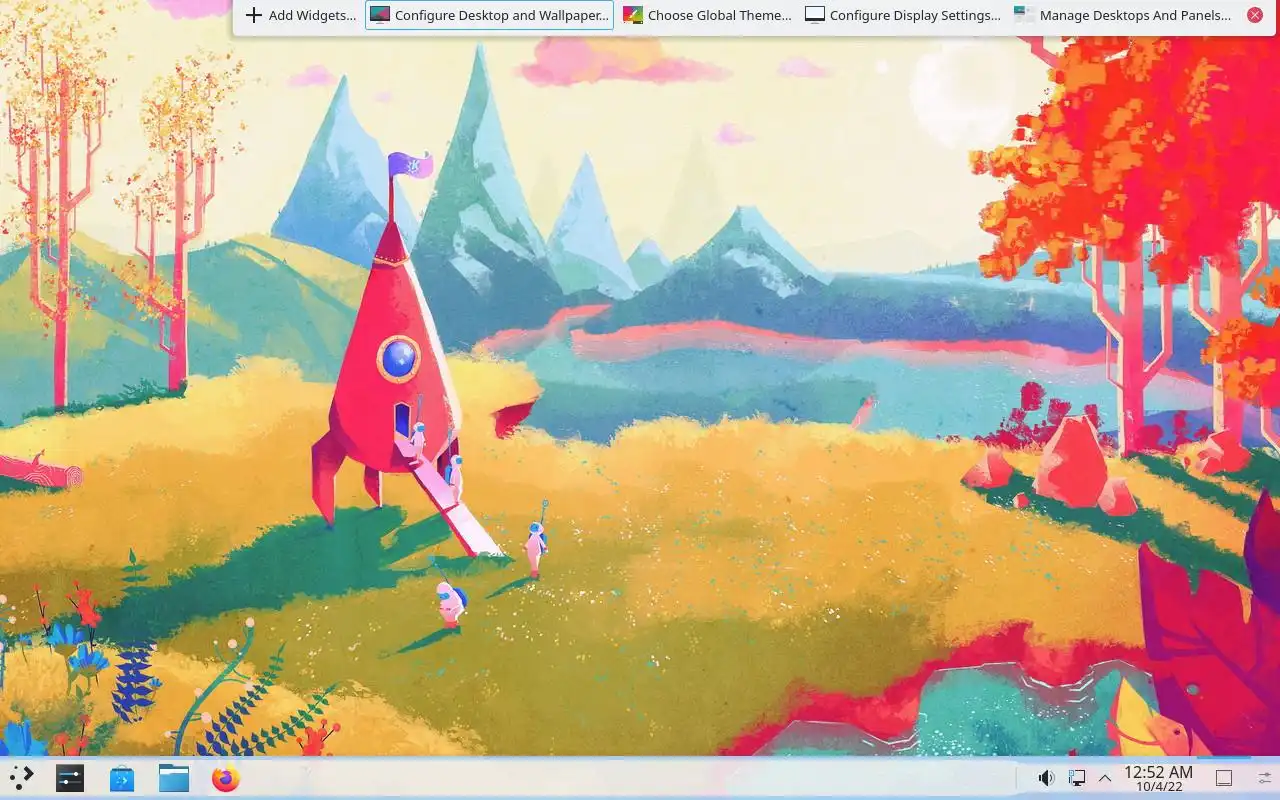The image size is (1280, 800).
Task: Click Add Widgets button
Action: click(x=301, y=15)
